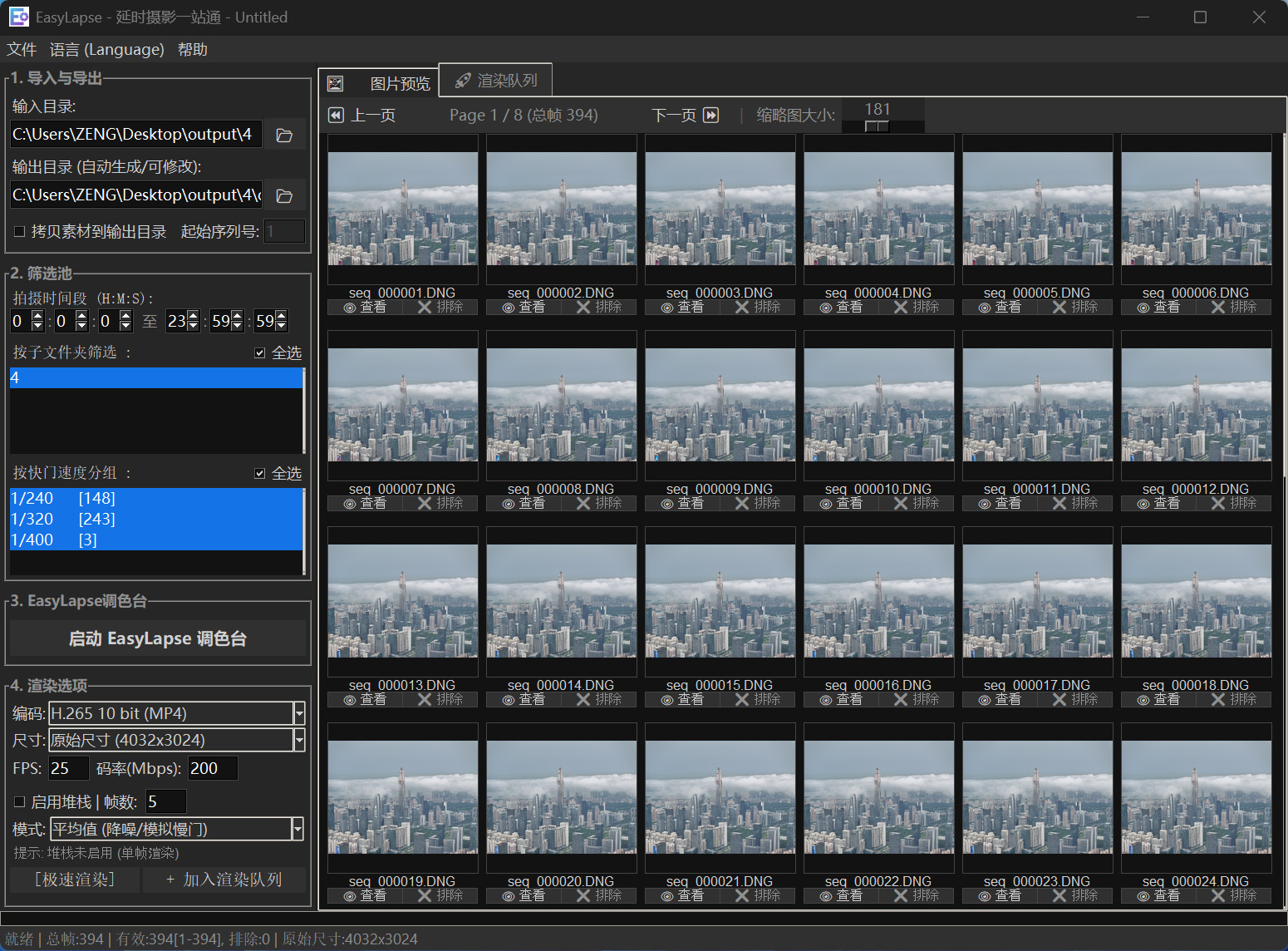
Task: Click the 加入渲染队列 button
Action: pyautogui.click(x=224, y=879)
